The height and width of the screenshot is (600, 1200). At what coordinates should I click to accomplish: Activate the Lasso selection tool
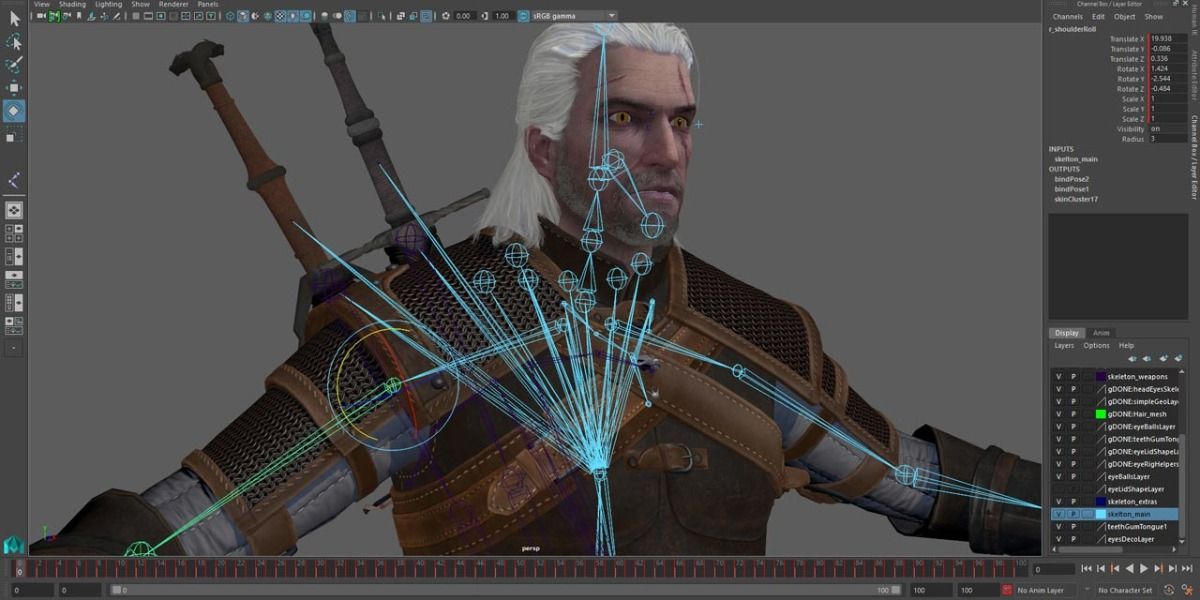tap(14, 63)
